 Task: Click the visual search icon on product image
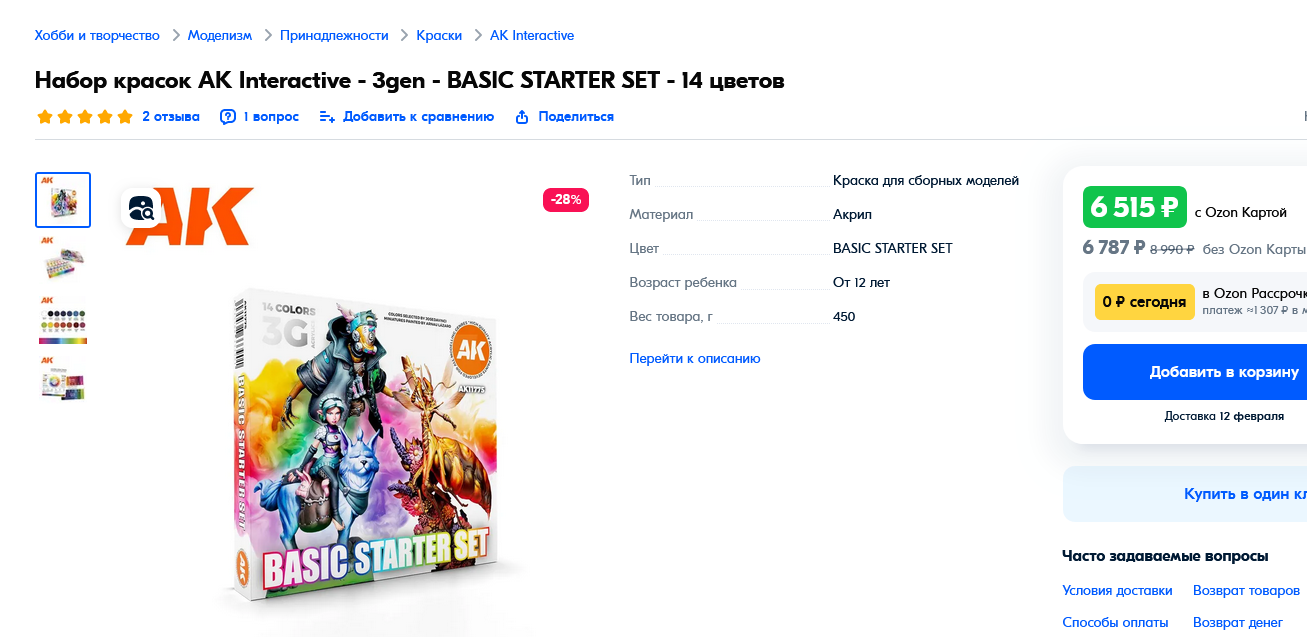pyautogui.click(x=141, y=208)
